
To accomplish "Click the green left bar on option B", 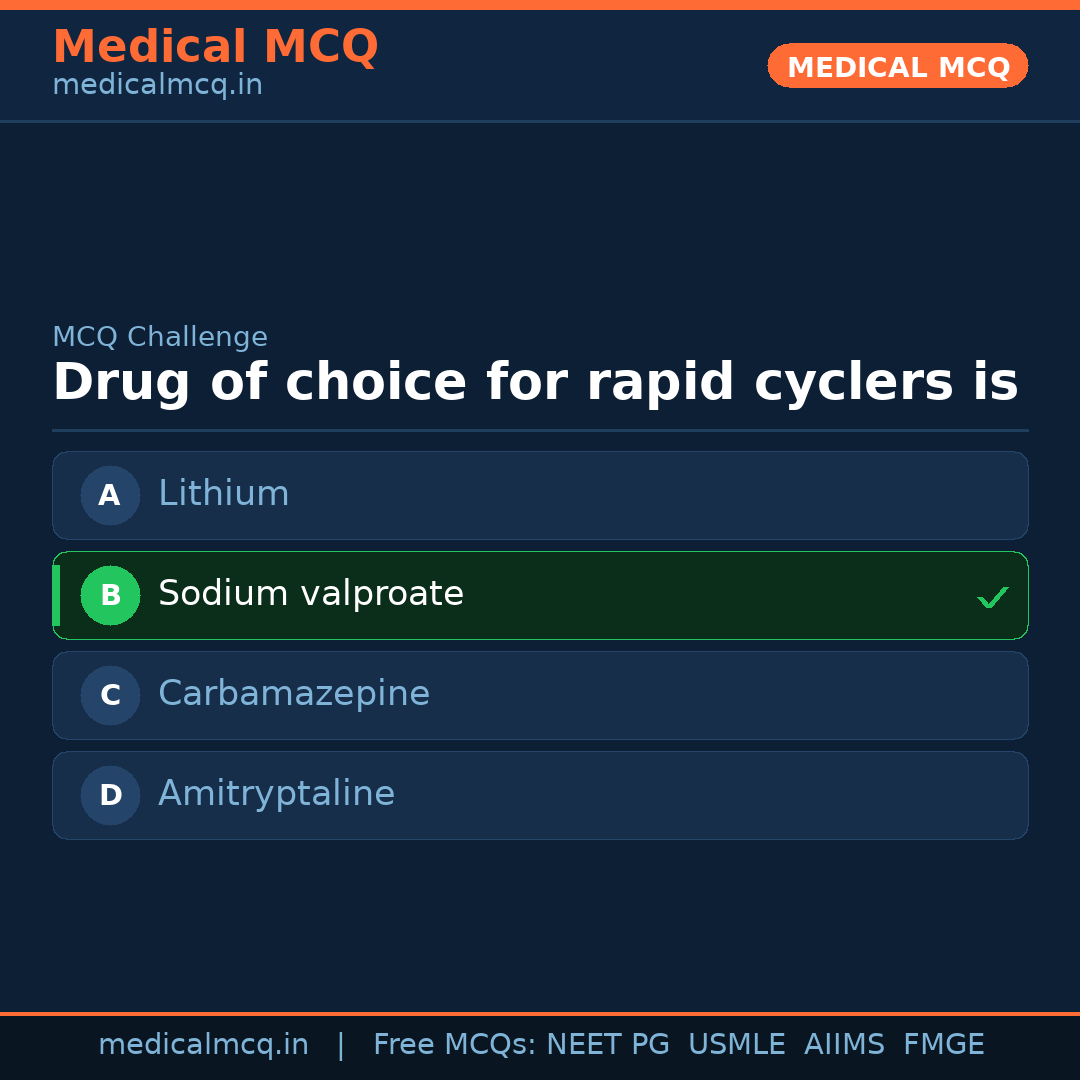I will click(x=56, y=595).
